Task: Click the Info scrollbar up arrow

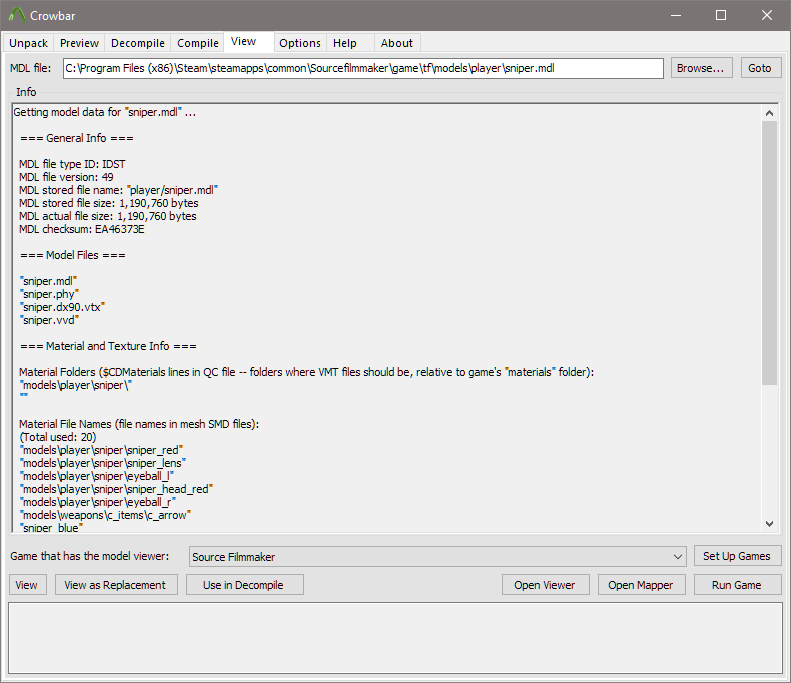Action: (769, 113)
